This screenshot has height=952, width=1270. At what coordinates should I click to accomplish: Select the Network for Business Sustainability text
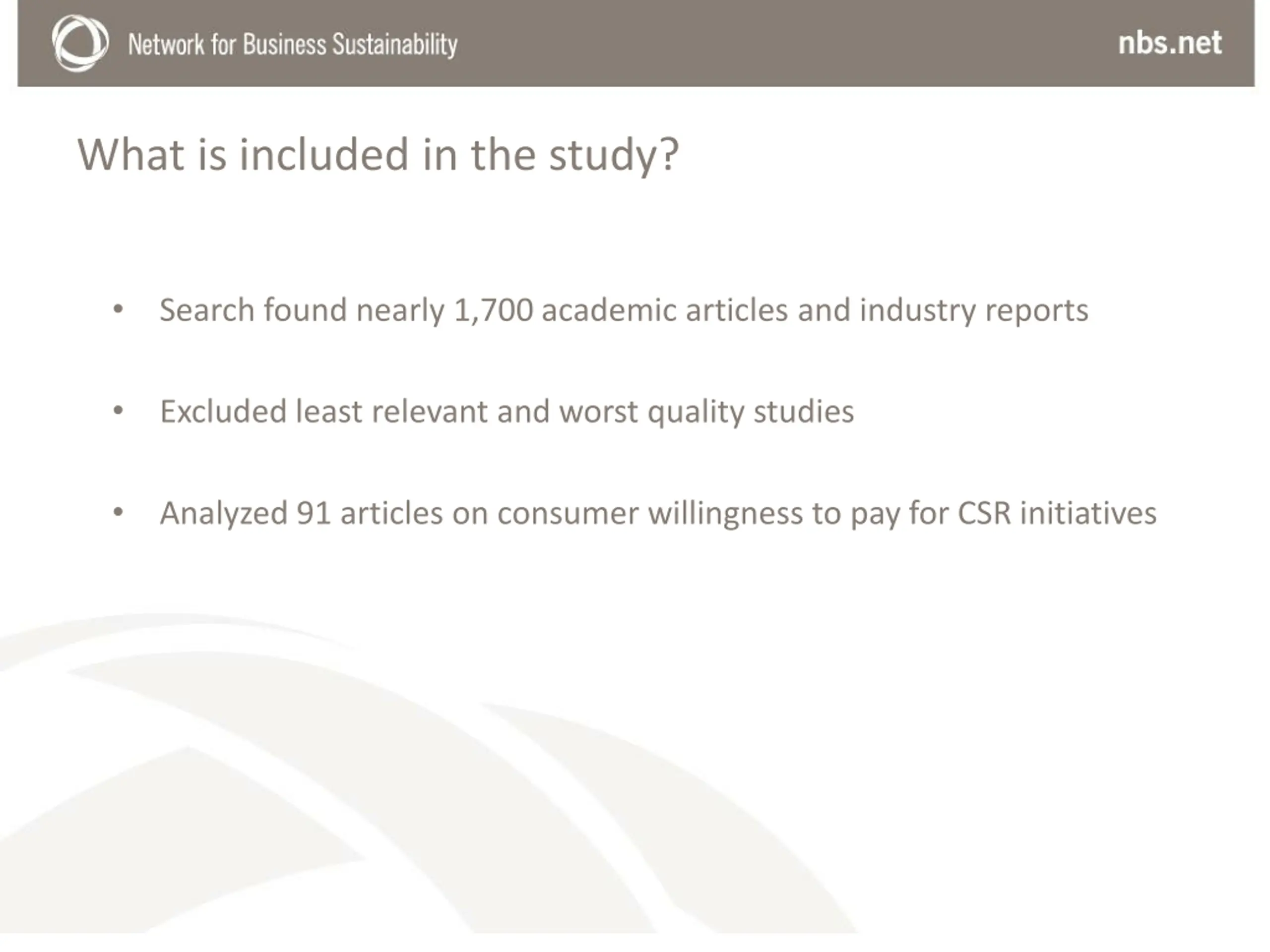[293, 45]
